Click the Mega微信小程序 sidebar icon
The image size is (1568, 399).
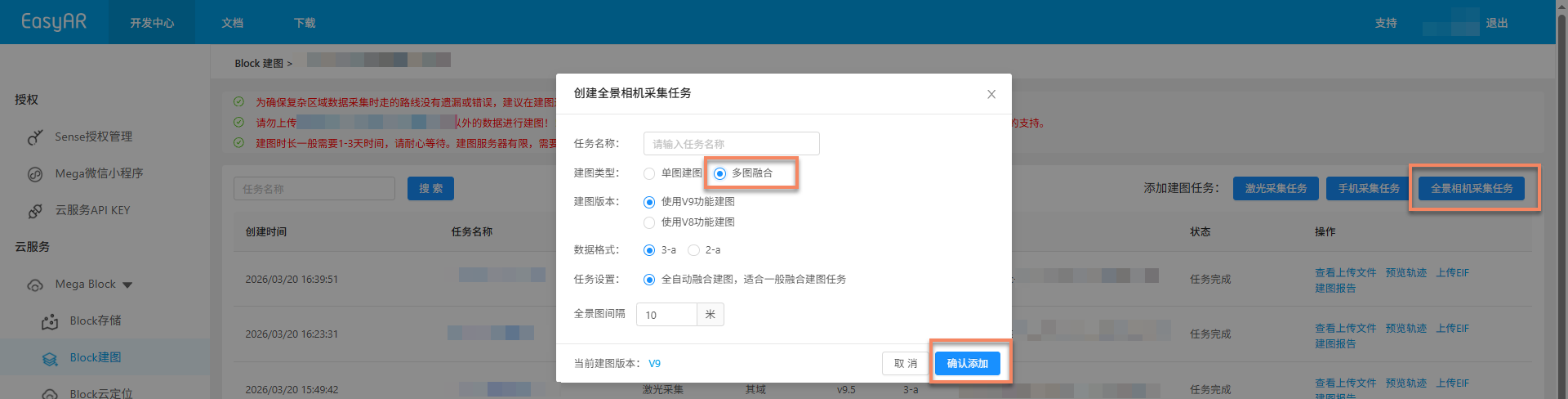pyautogui.click(x=35, y=174)
